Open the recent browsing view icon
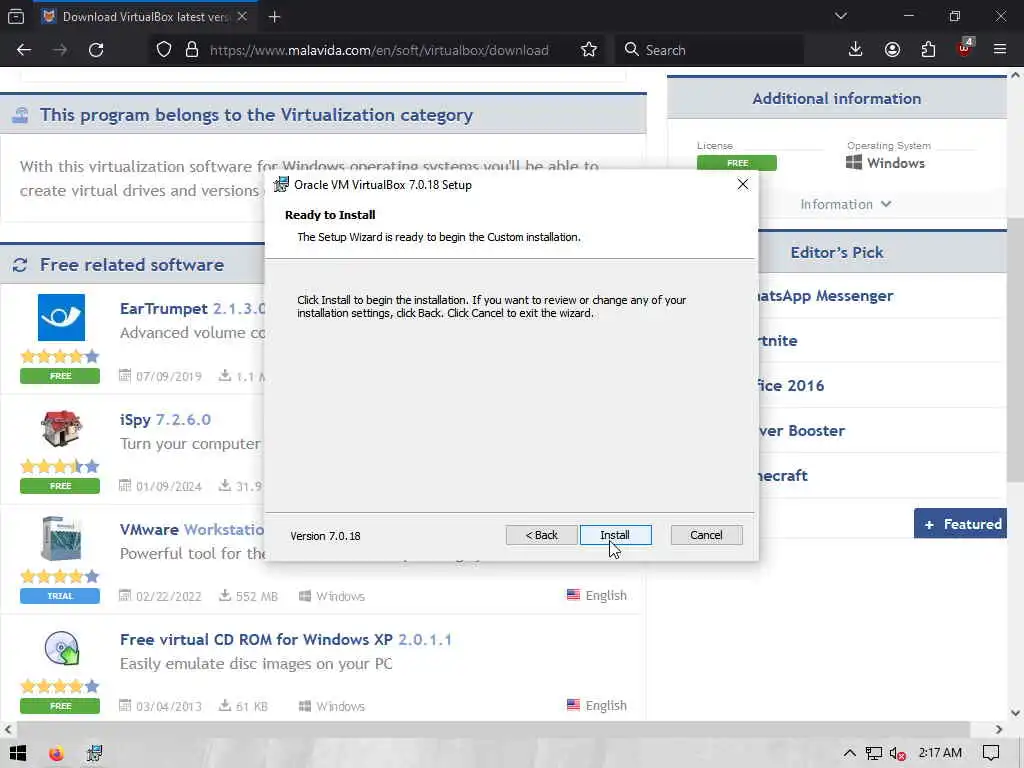This screenshot has height=768, width=1024. [x=16, y=16]
